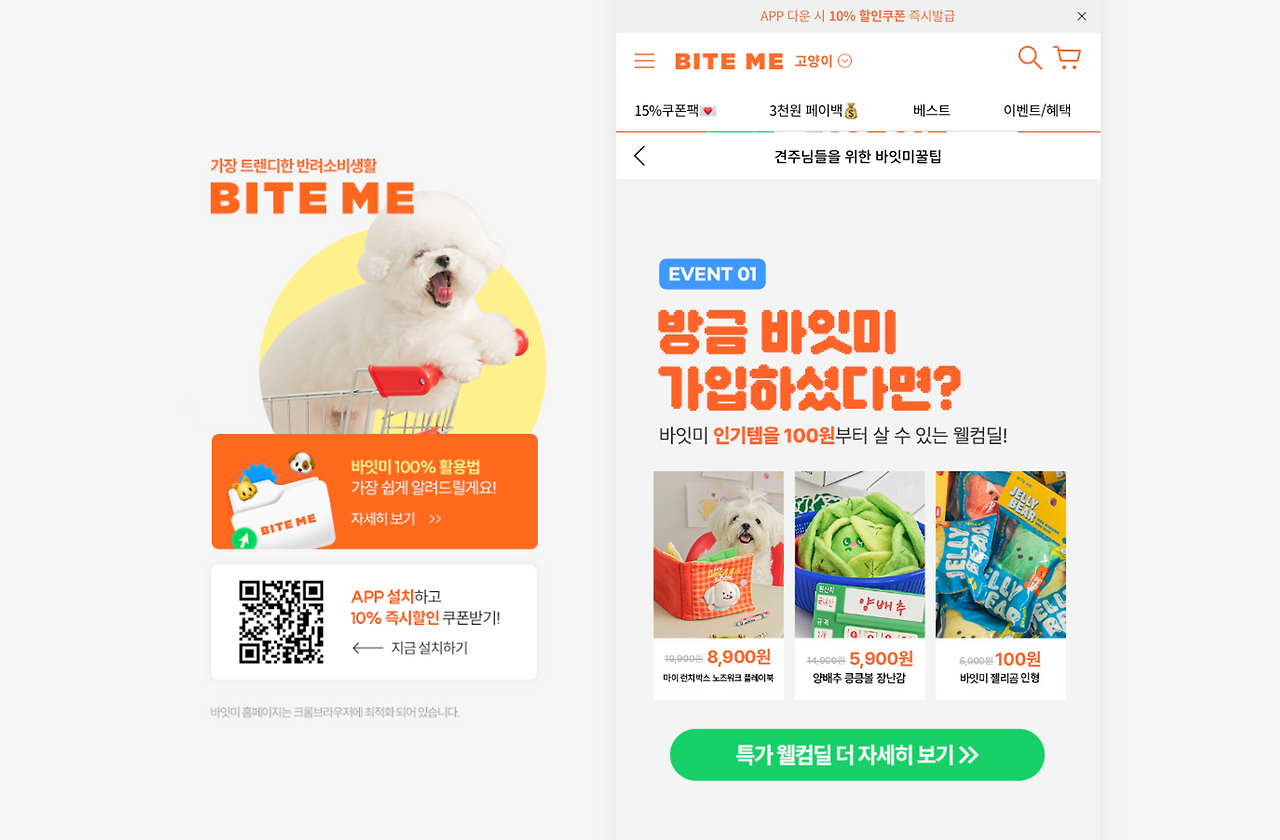Click 자세히 보기 link on orange banner
Viewport: 1280px width, 840px height.
coord(396,519)
